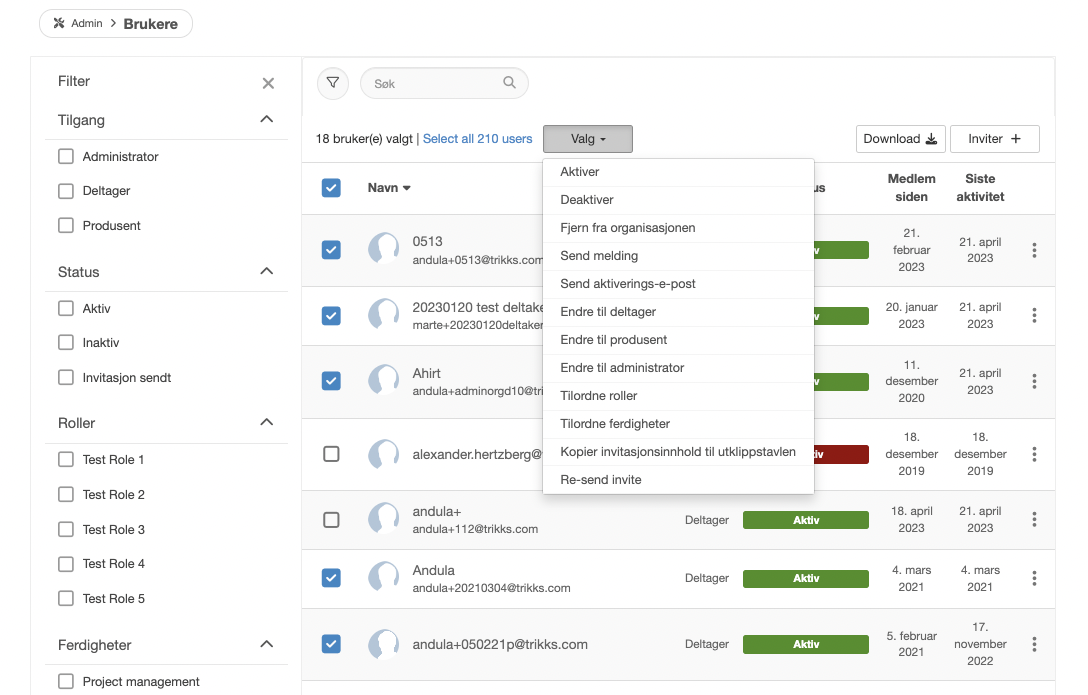
Task: Choose Deaktiver from the Valg menu
Action: 587,200
